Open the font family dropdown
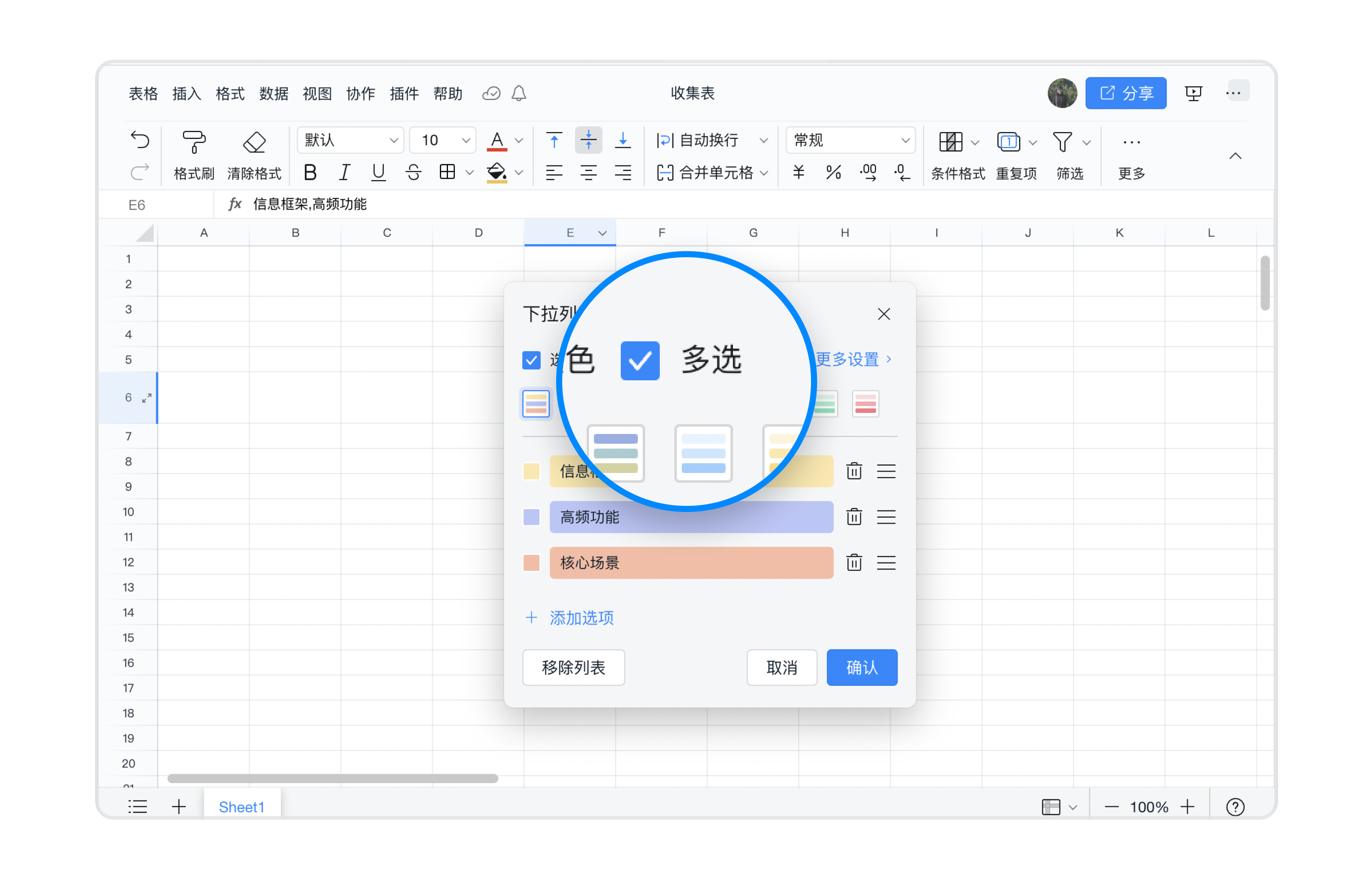Viewport: 1372px width, 885px height. click(x=350, y=140)
